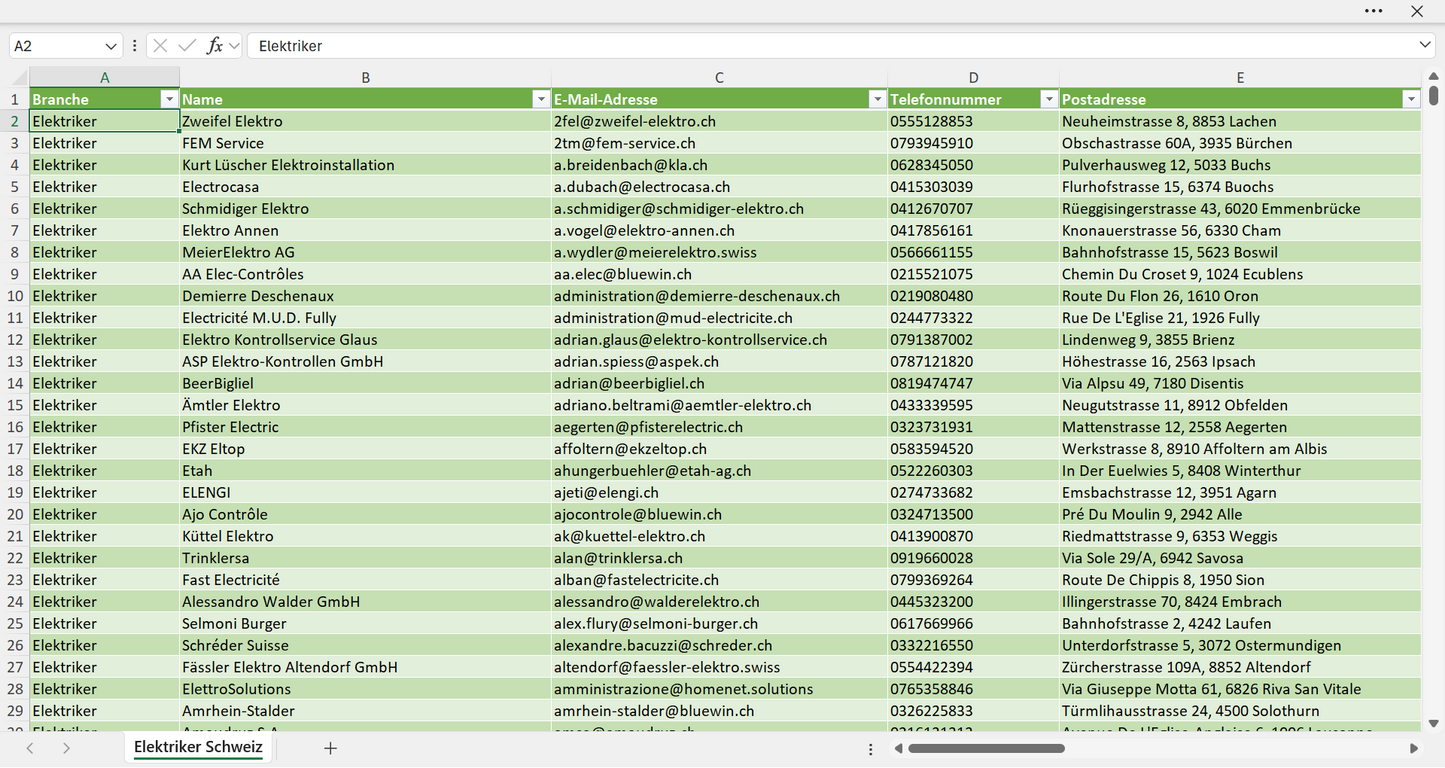Select cell 2tm@fem-service.ch
The image size is (1445, 768).
tap(719, 143)
